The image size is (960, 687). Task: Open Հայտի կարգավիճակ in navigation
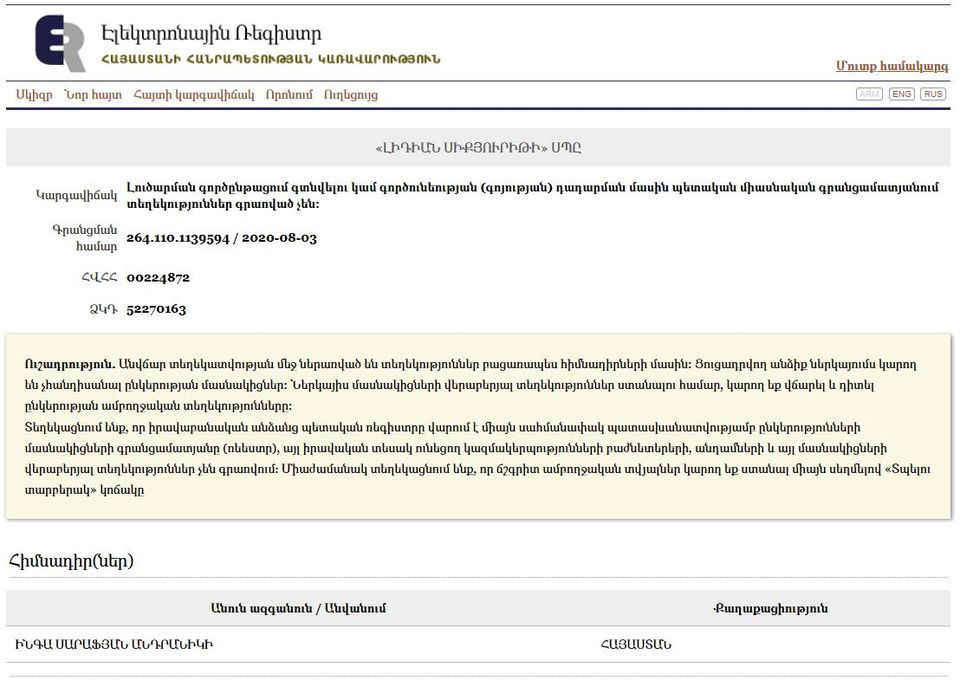tap(193, 95)
